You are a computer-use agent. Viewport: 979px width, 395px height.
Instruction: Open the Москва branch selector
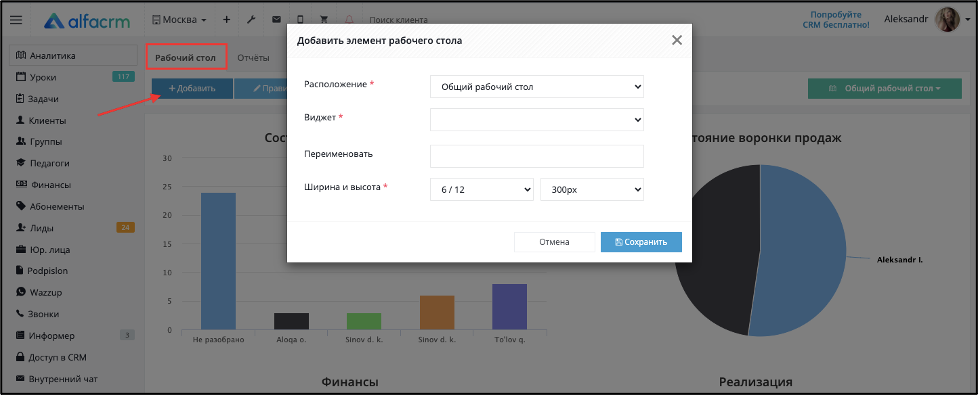[x=179, y=19]
